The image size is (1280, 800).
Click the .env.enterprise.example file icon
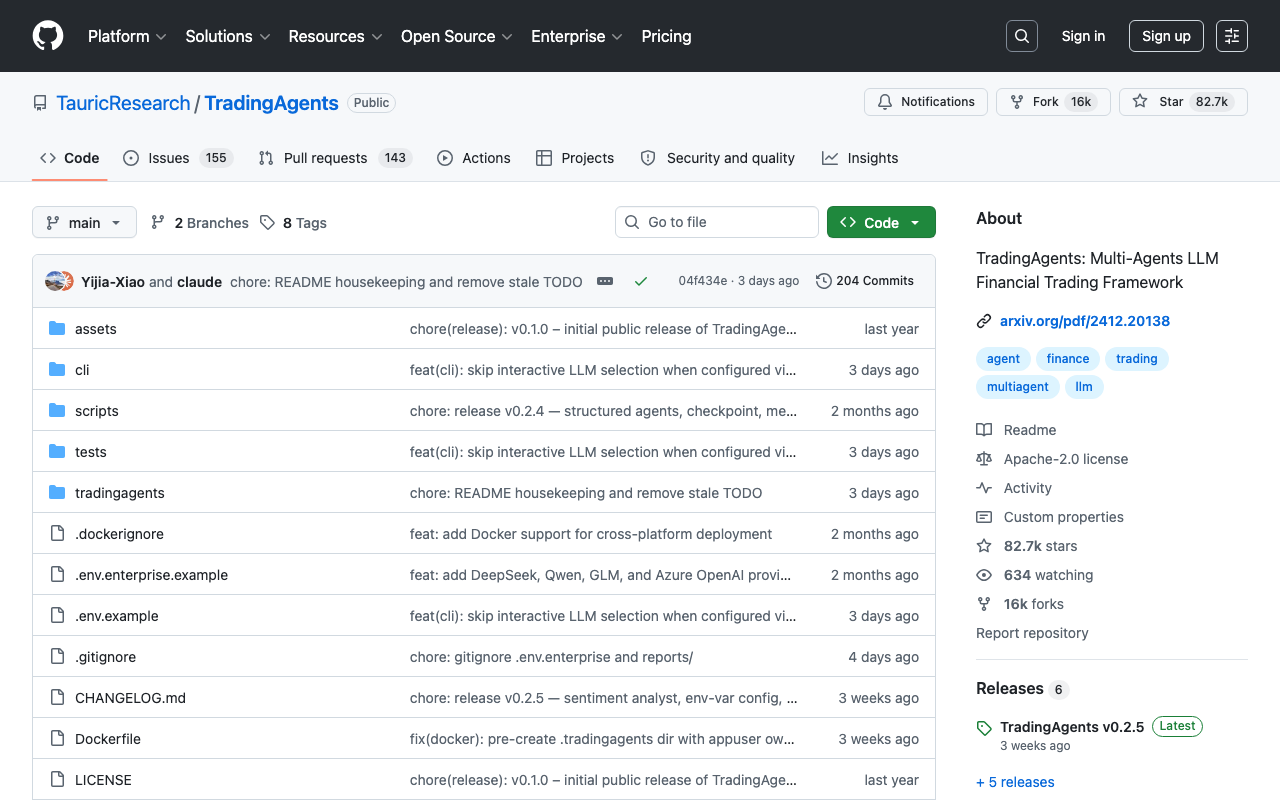coord(57,575)
